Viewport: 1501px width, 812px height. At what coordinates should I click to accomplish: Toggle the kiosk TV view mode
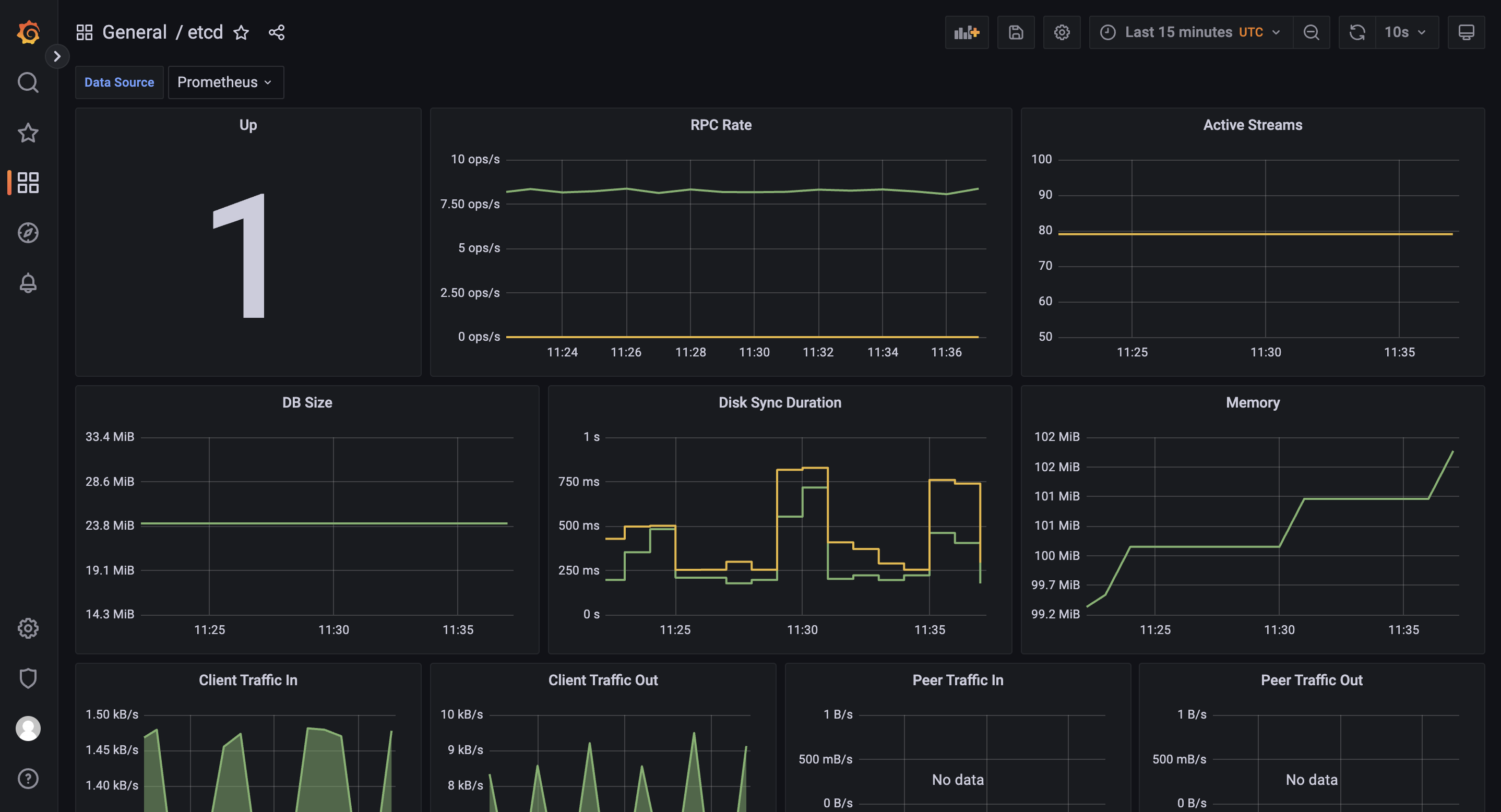(x=1466, y=32)
